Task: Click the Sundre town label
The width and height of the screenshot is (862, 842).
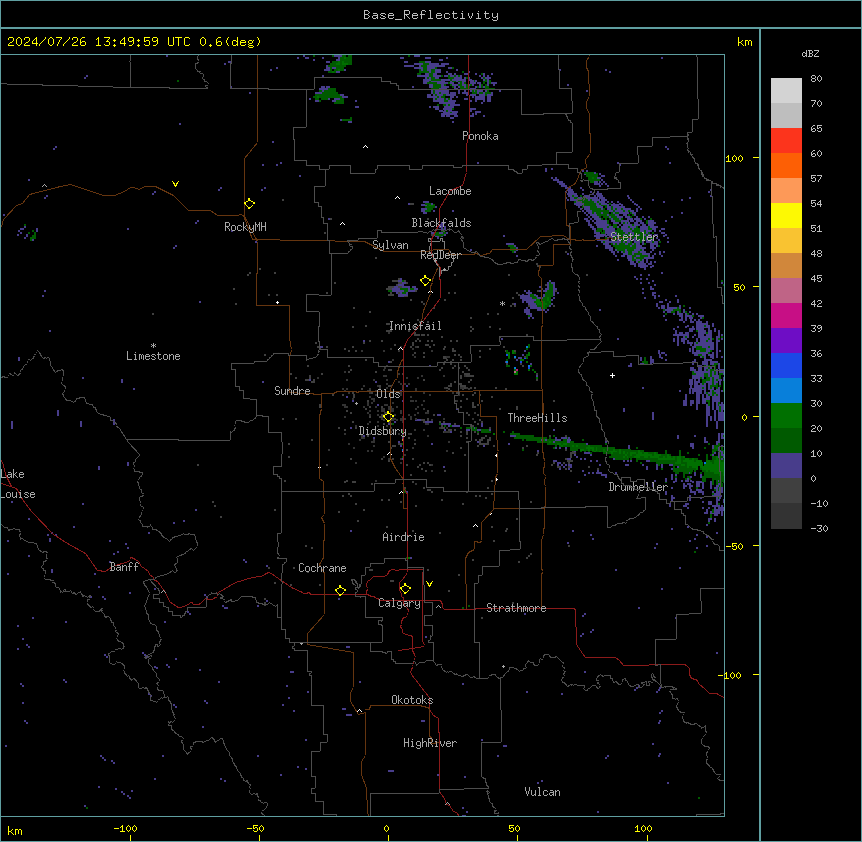Action: [x=292, y=391]
